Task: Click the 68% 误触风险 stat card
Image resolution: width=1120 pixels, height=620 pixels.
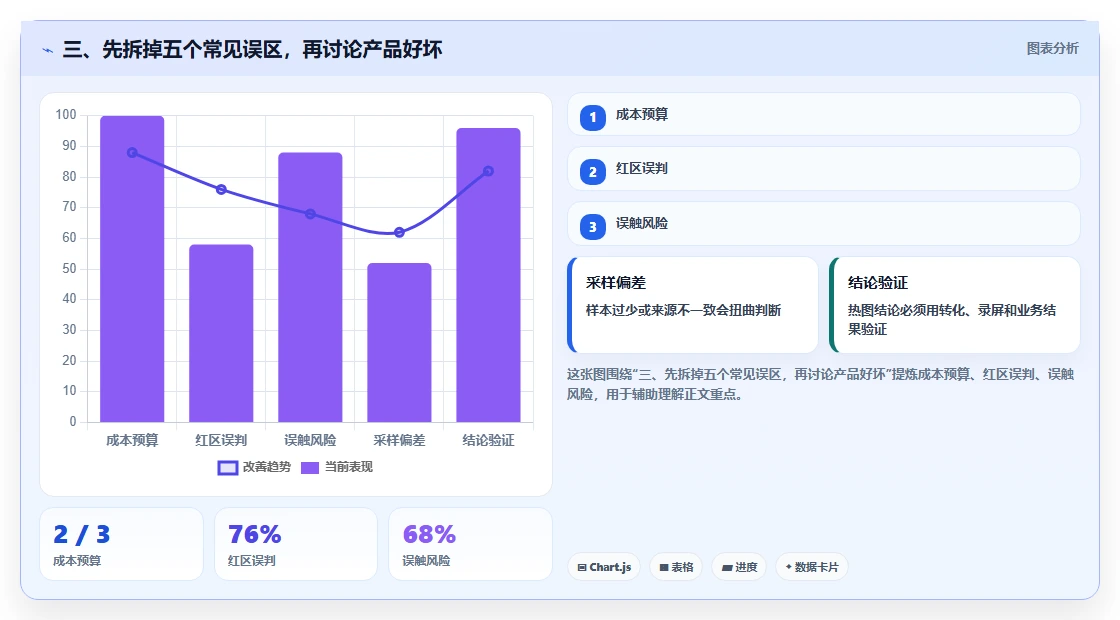Action: (470, 544)
